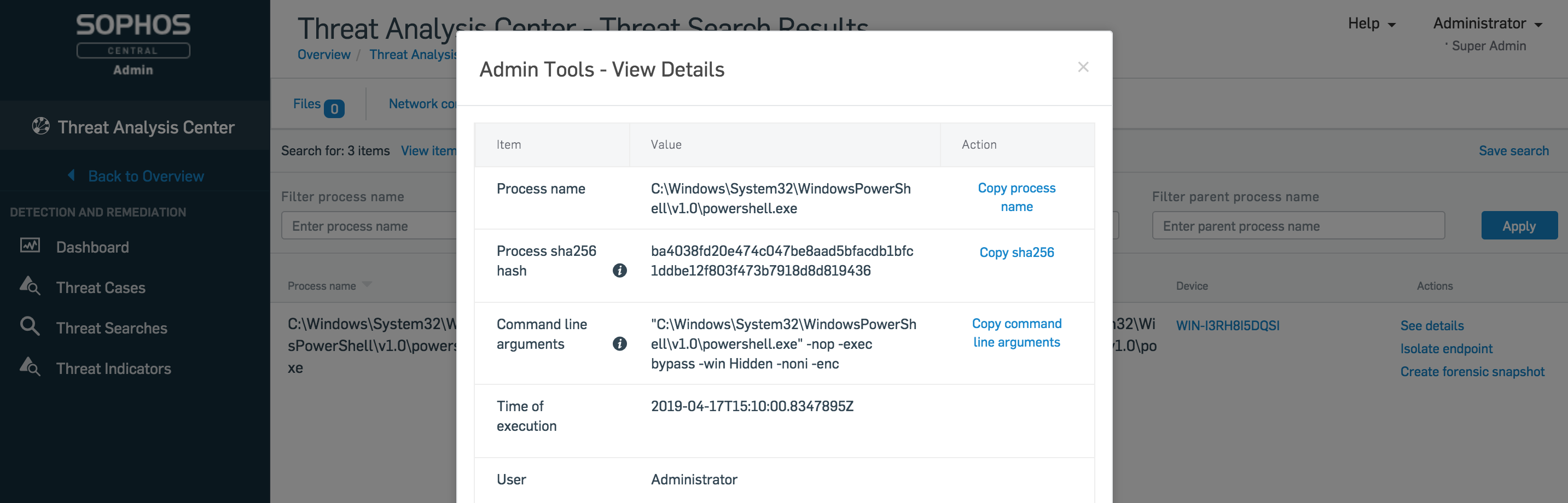Sort by Process name column arrow
1568x503 pixels.
tap(367, 285)
